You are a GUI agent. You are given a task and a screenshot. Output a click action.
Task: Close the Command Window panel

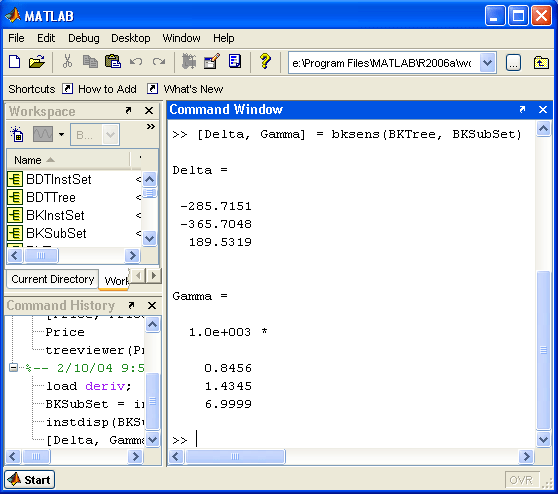(543, 109)
